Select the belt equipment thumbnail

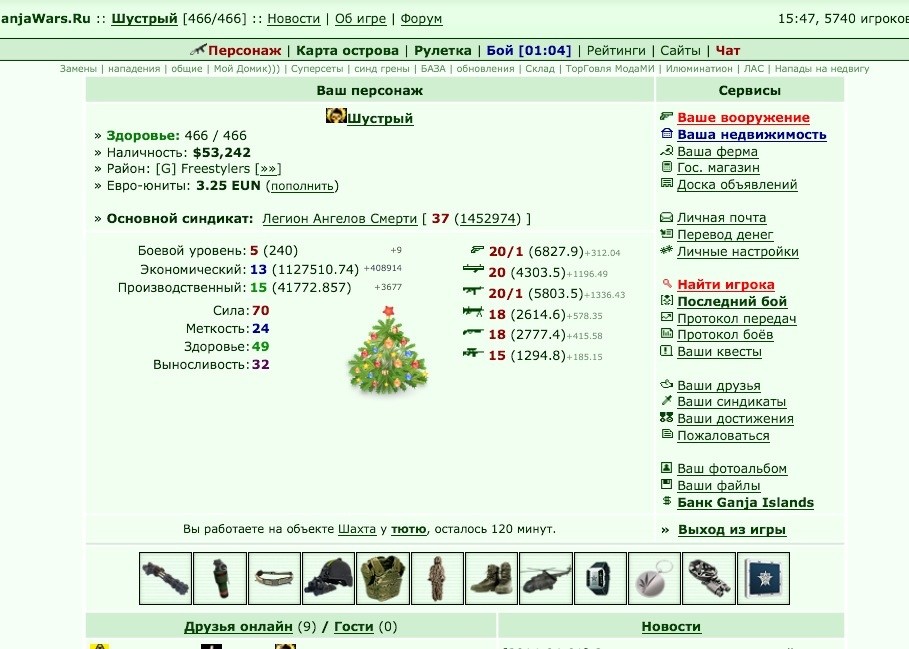click(x=274, y=578)
